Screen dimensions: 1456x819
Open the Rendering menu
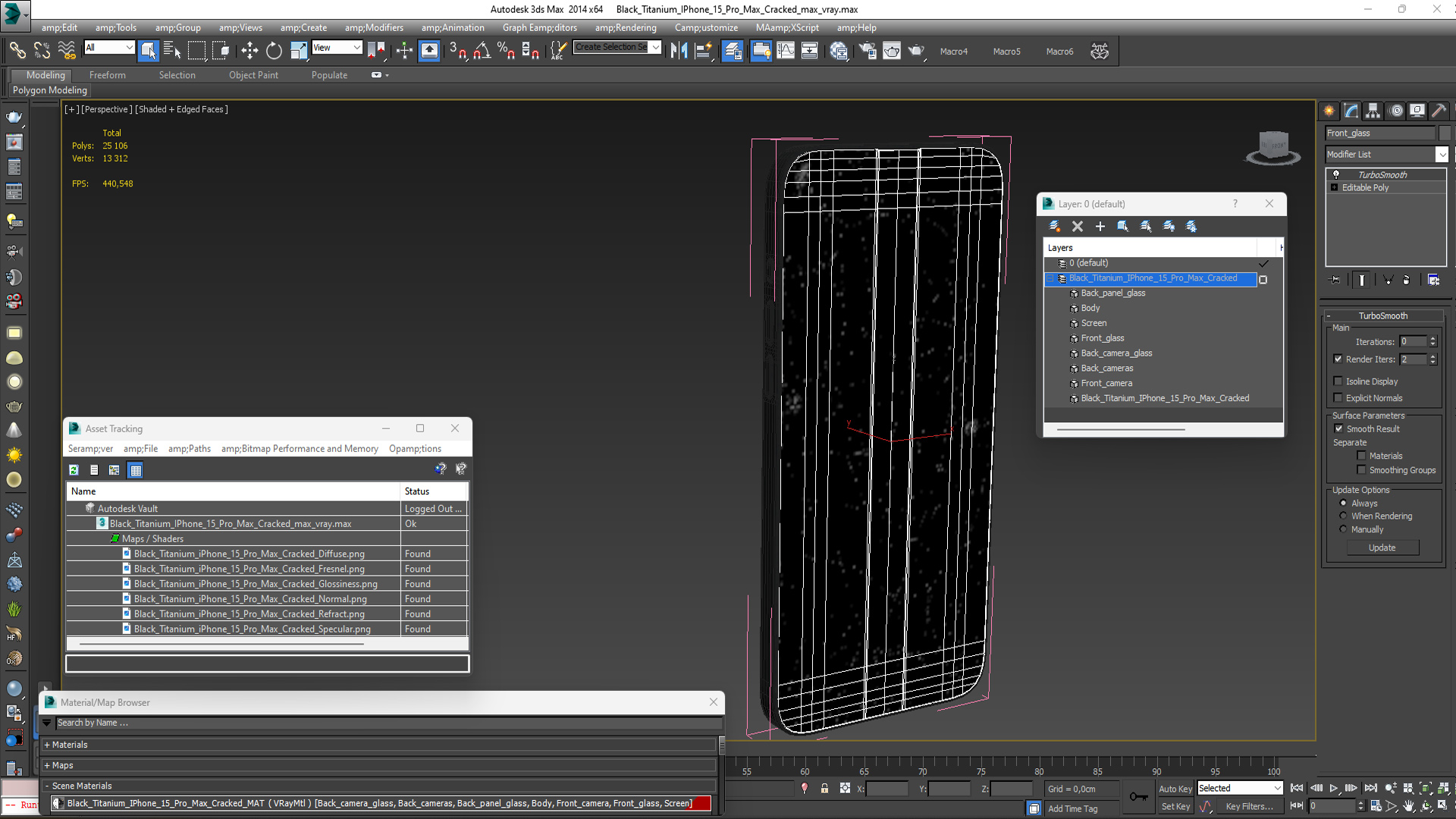click(x=626, y=27)
